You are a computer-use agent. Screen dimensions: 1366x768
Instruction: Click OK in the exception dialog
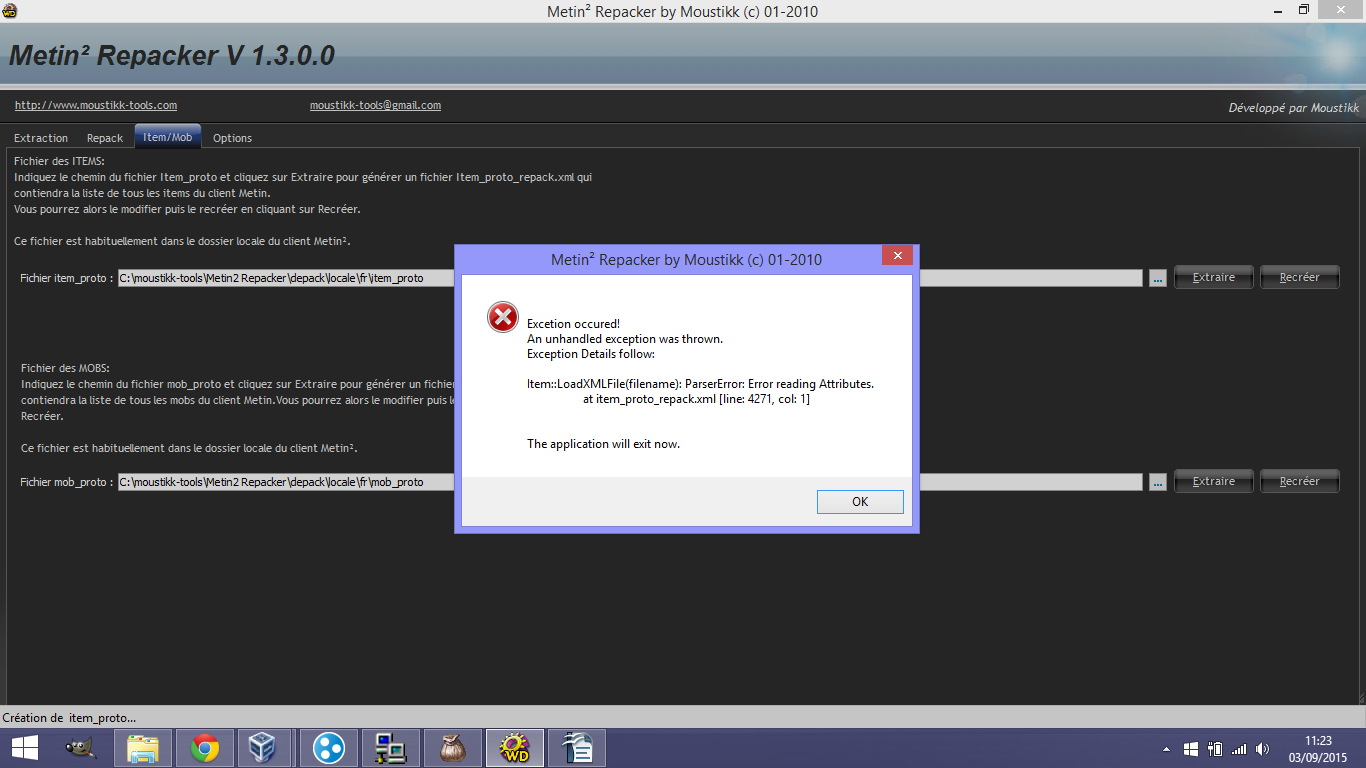pos(860,502)
